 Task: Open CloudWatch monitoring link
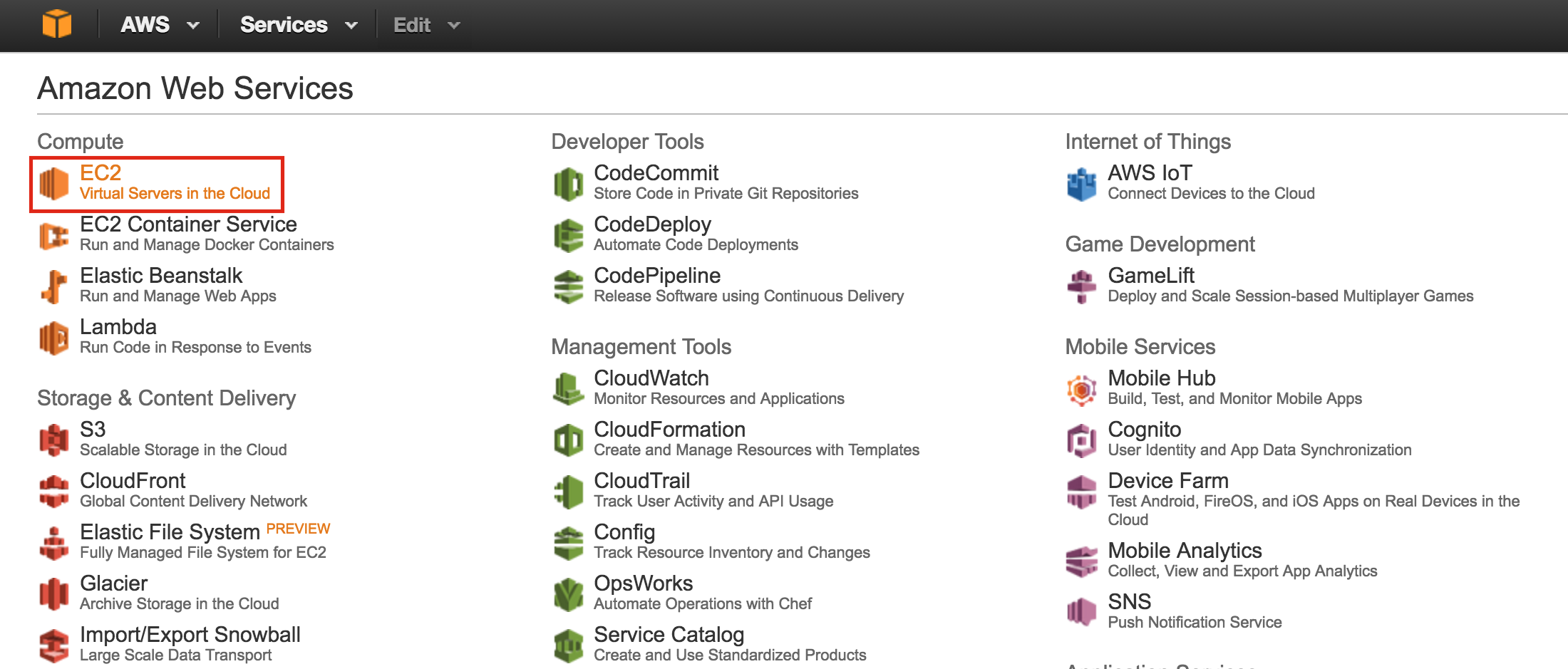tap(651, 378)
